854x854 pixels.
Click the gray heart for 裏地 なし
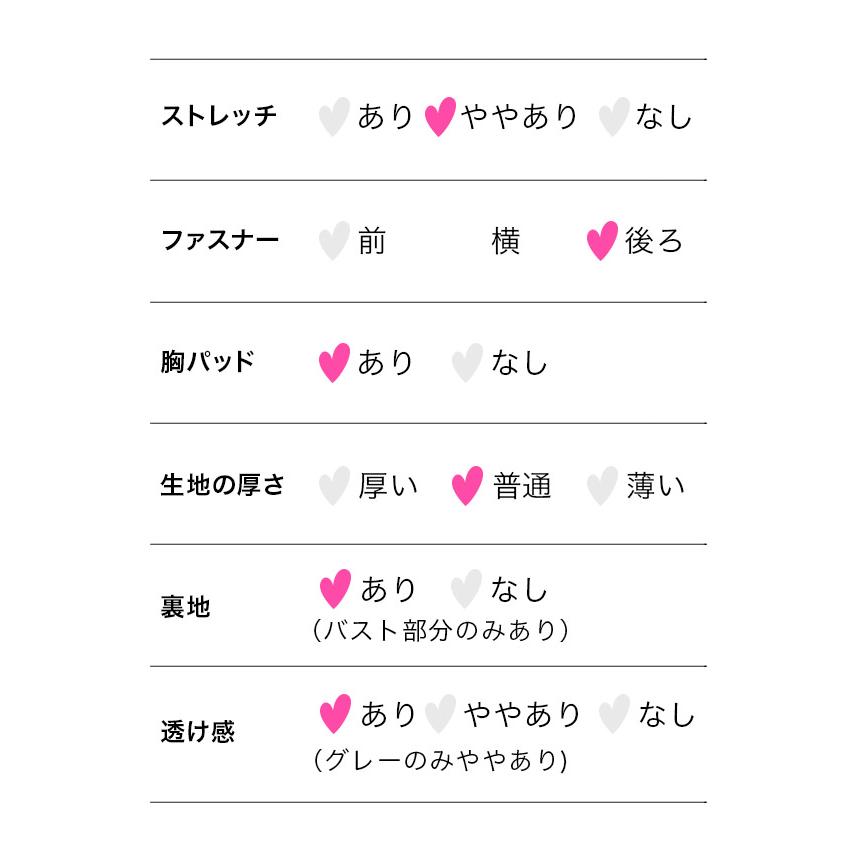[467, 589]
